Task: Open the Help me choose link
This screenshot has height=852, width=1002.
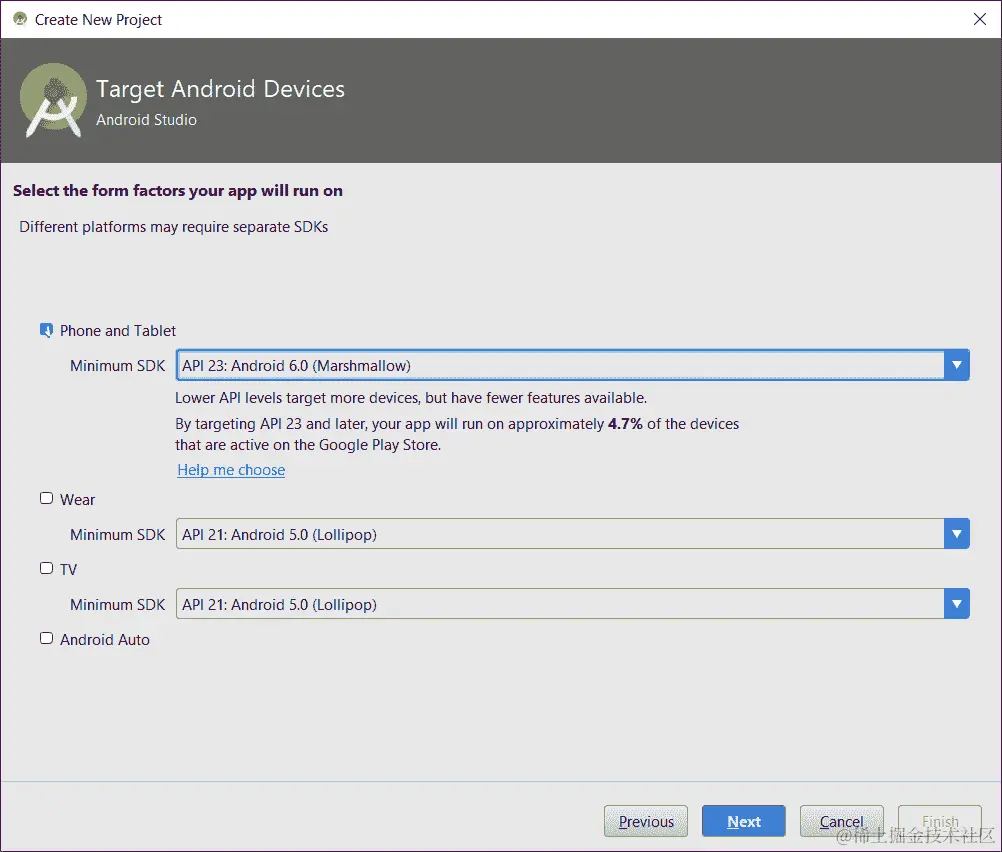Action: [x=231, y=470]
